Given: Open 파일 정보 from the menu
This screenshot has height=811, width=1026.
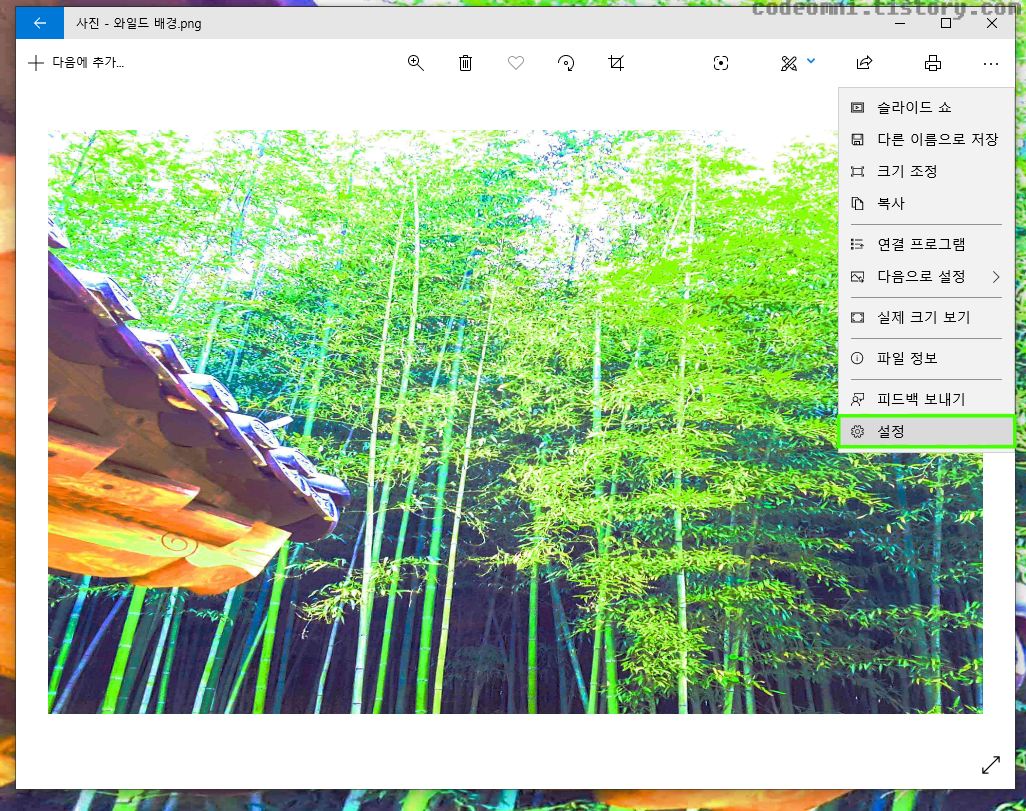Looking at the screenshot, I should (927, 358).
